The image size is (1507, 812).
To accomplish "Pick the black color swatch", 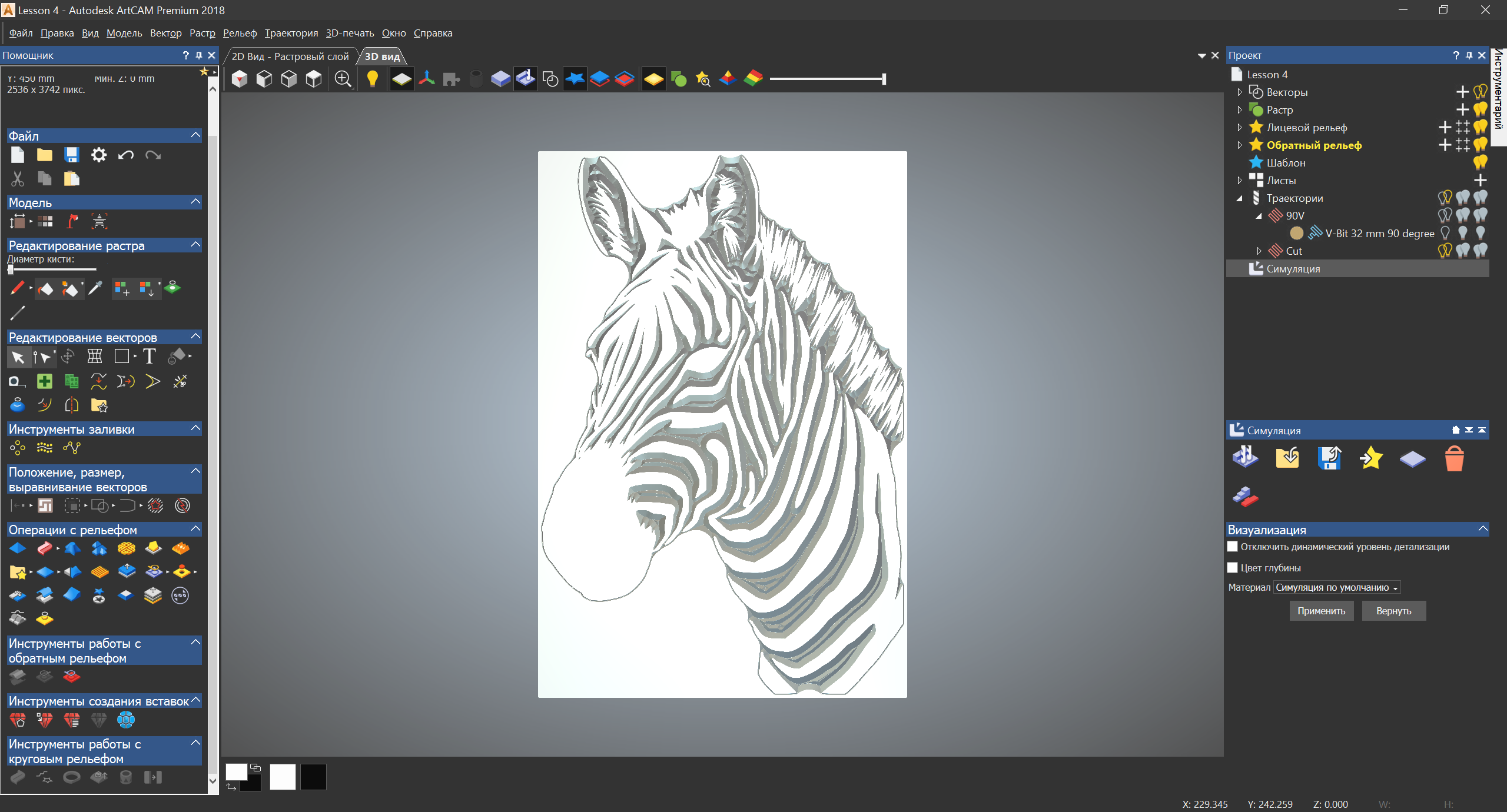I will point(313,777).
